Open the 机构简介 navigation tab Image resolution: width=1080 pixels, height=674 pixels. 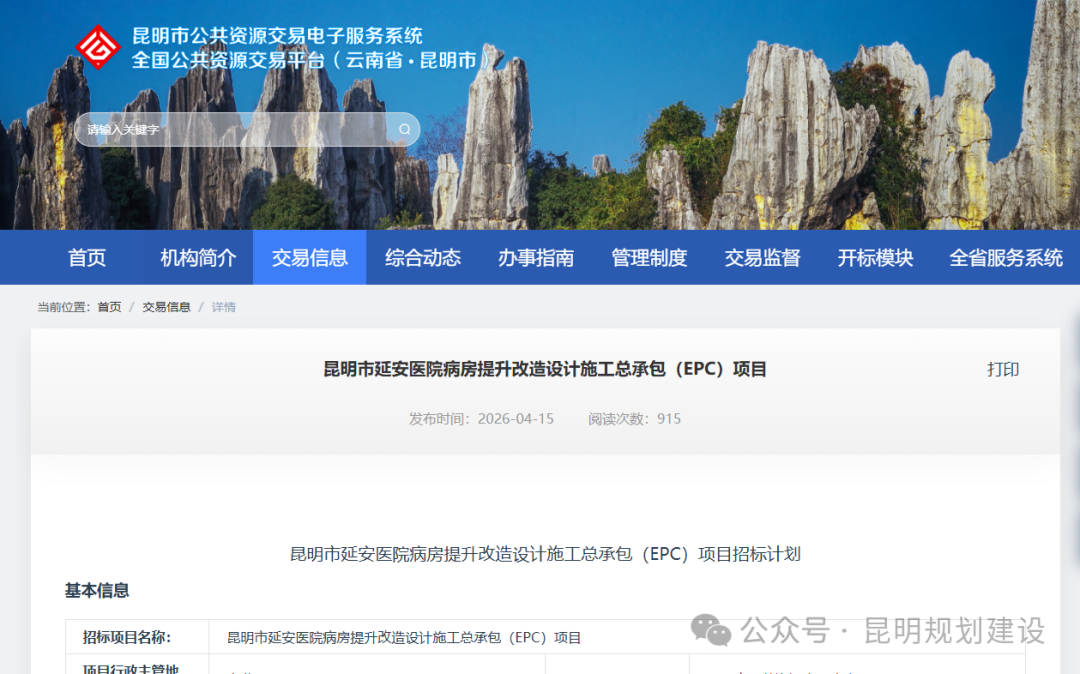coord(198,257)
